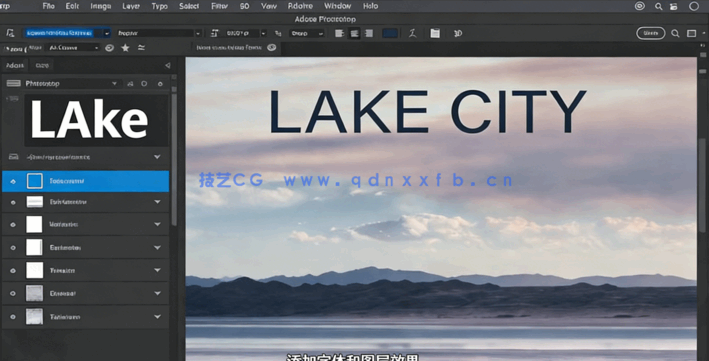Align text right

point(369,33)
